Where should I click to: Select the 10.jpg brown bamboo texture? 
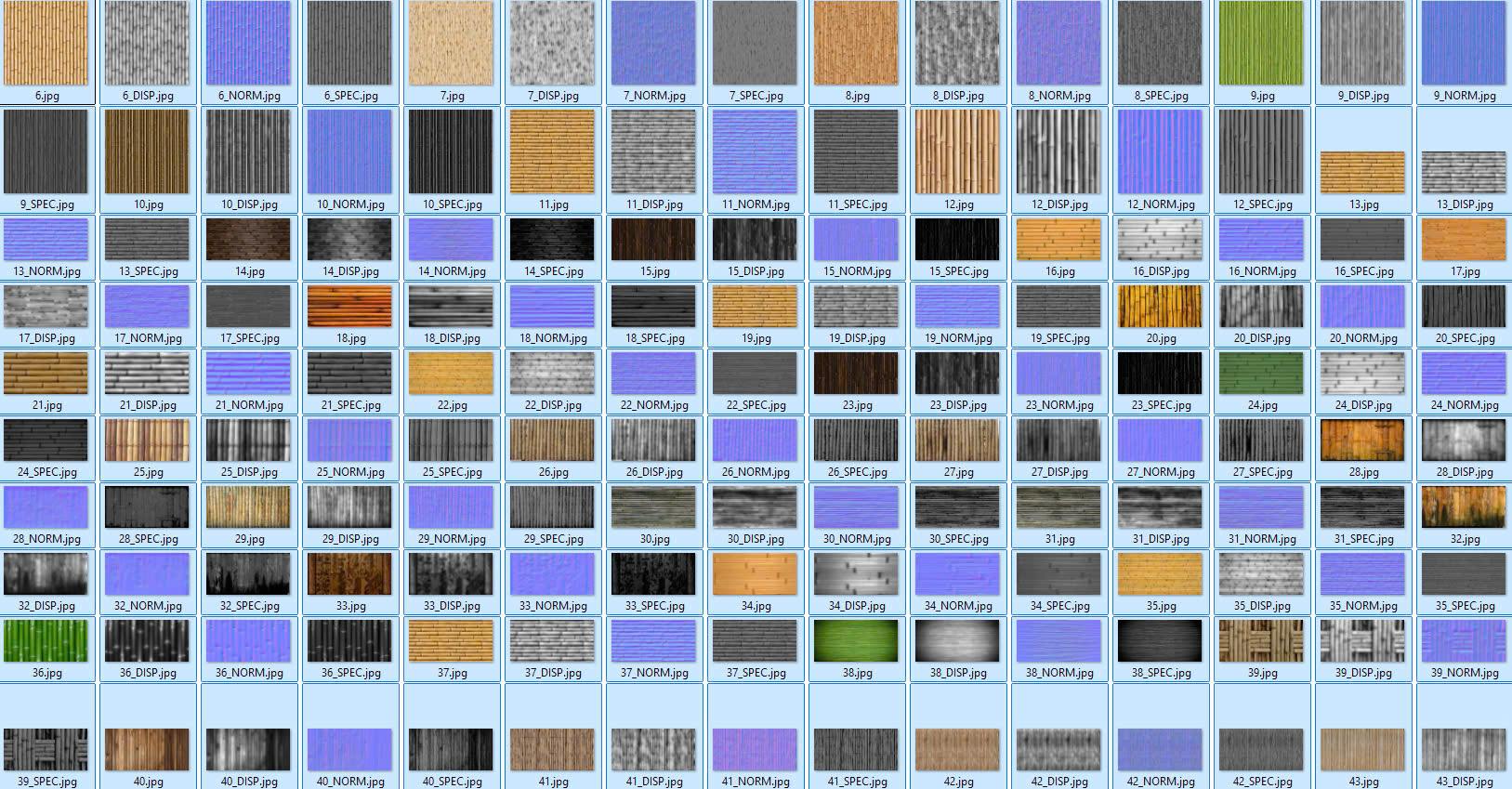pos(147,152)
